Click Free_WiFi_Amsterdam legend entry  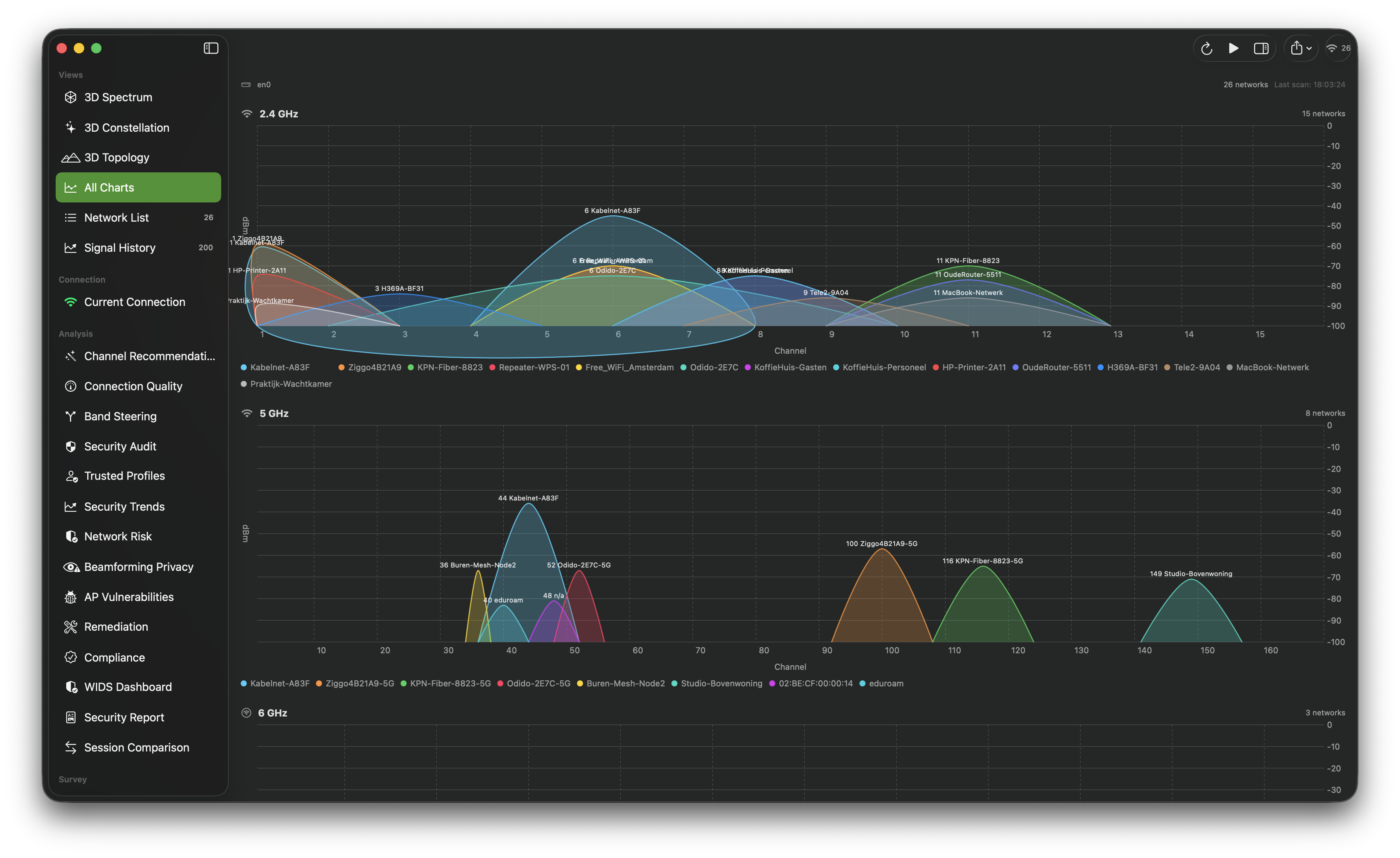click(x=624, y=367)
